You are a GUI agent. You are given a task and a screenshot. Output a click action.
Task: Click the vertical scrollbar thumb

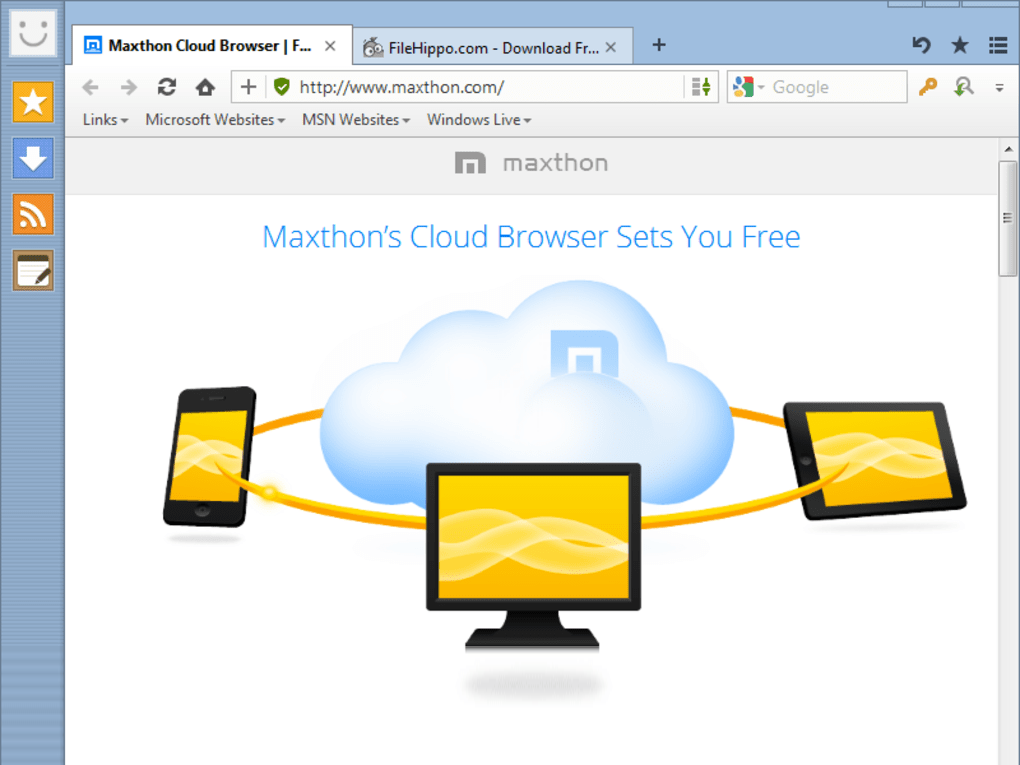coord(1008,218)
